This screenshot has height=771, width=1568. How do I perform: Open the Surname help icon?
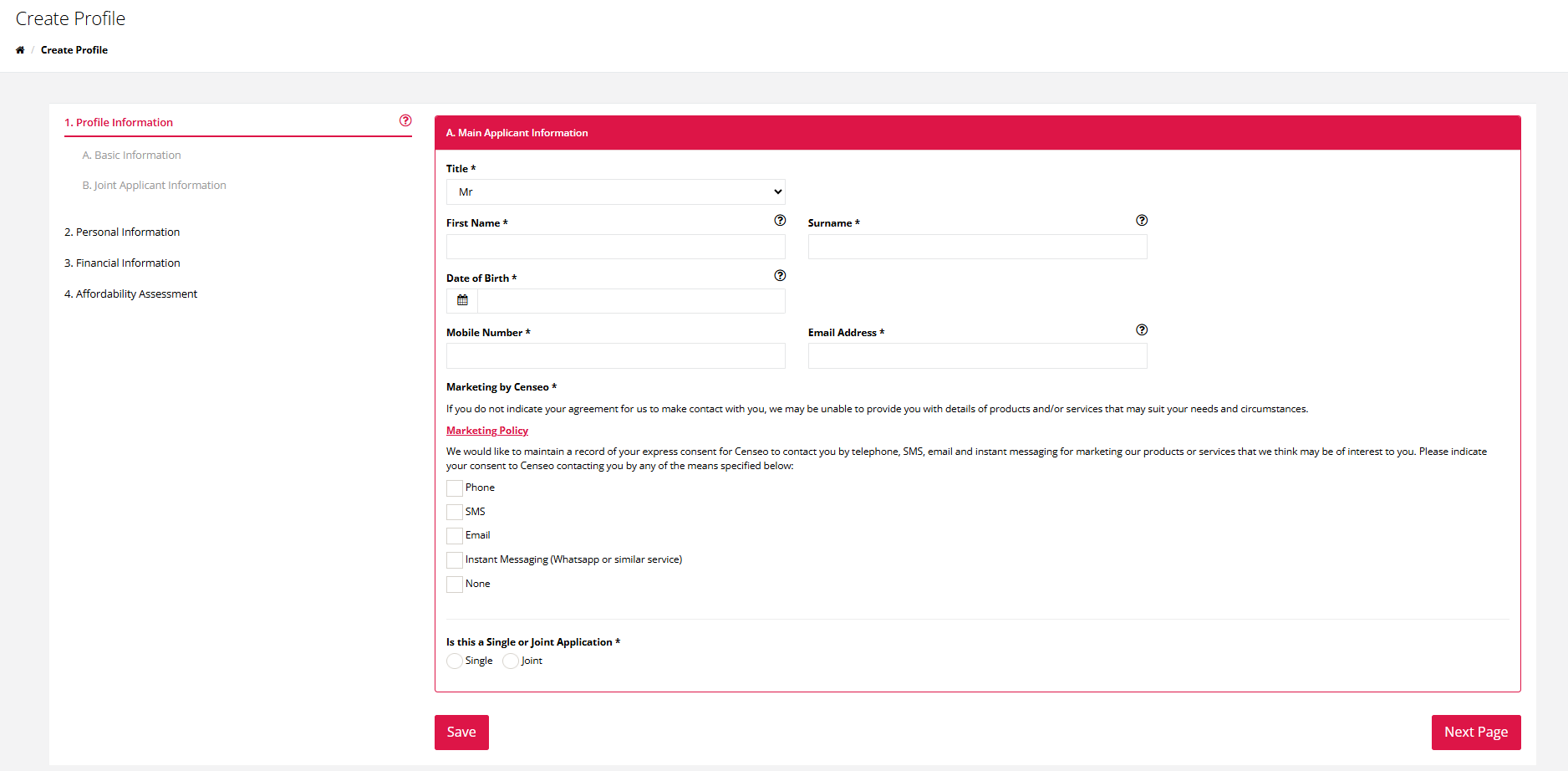tap(1142, 221)
